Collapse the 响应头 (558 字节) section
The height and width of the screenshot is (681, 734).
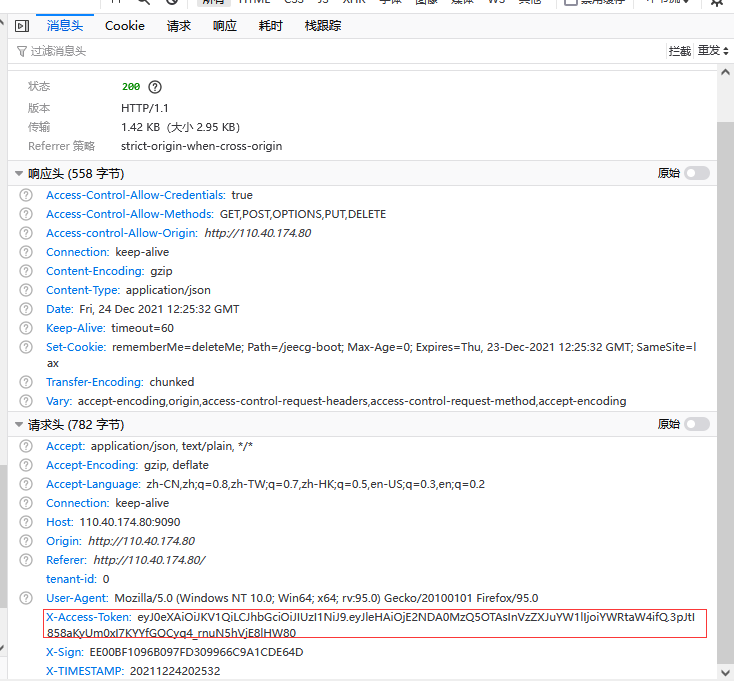(x=19, y=174)
